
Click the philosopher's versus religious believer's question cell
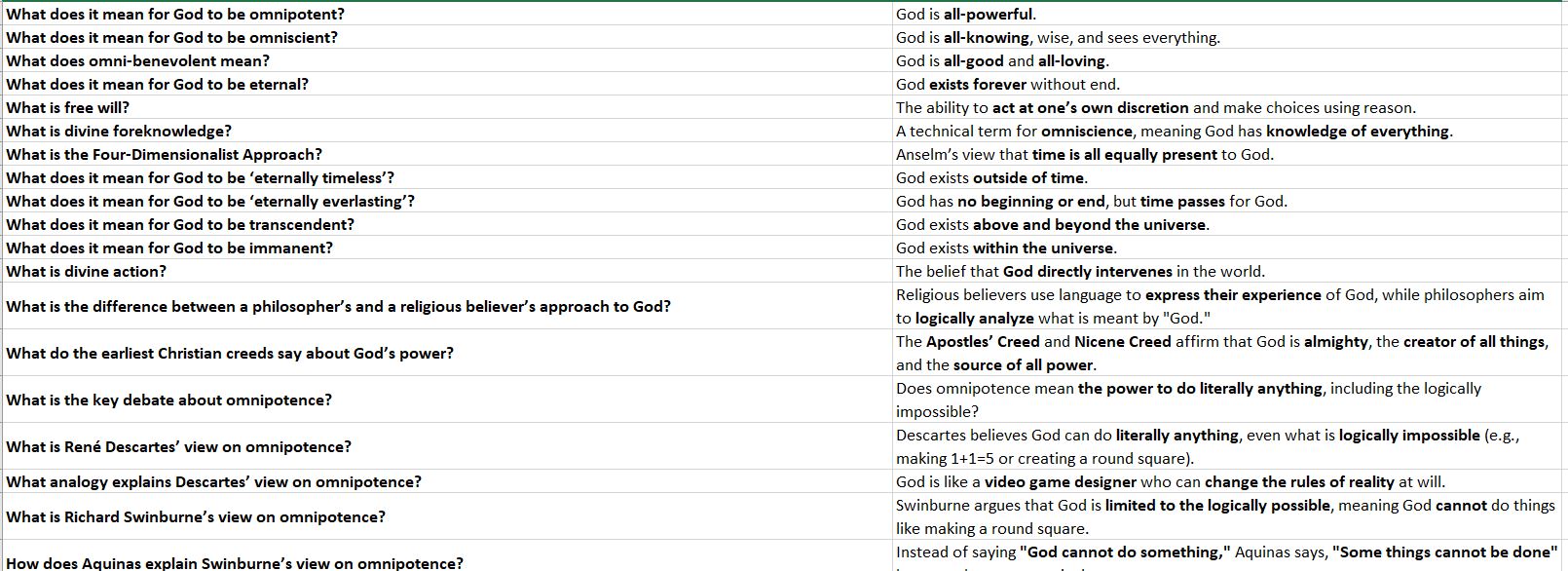(x=339, y=306)
